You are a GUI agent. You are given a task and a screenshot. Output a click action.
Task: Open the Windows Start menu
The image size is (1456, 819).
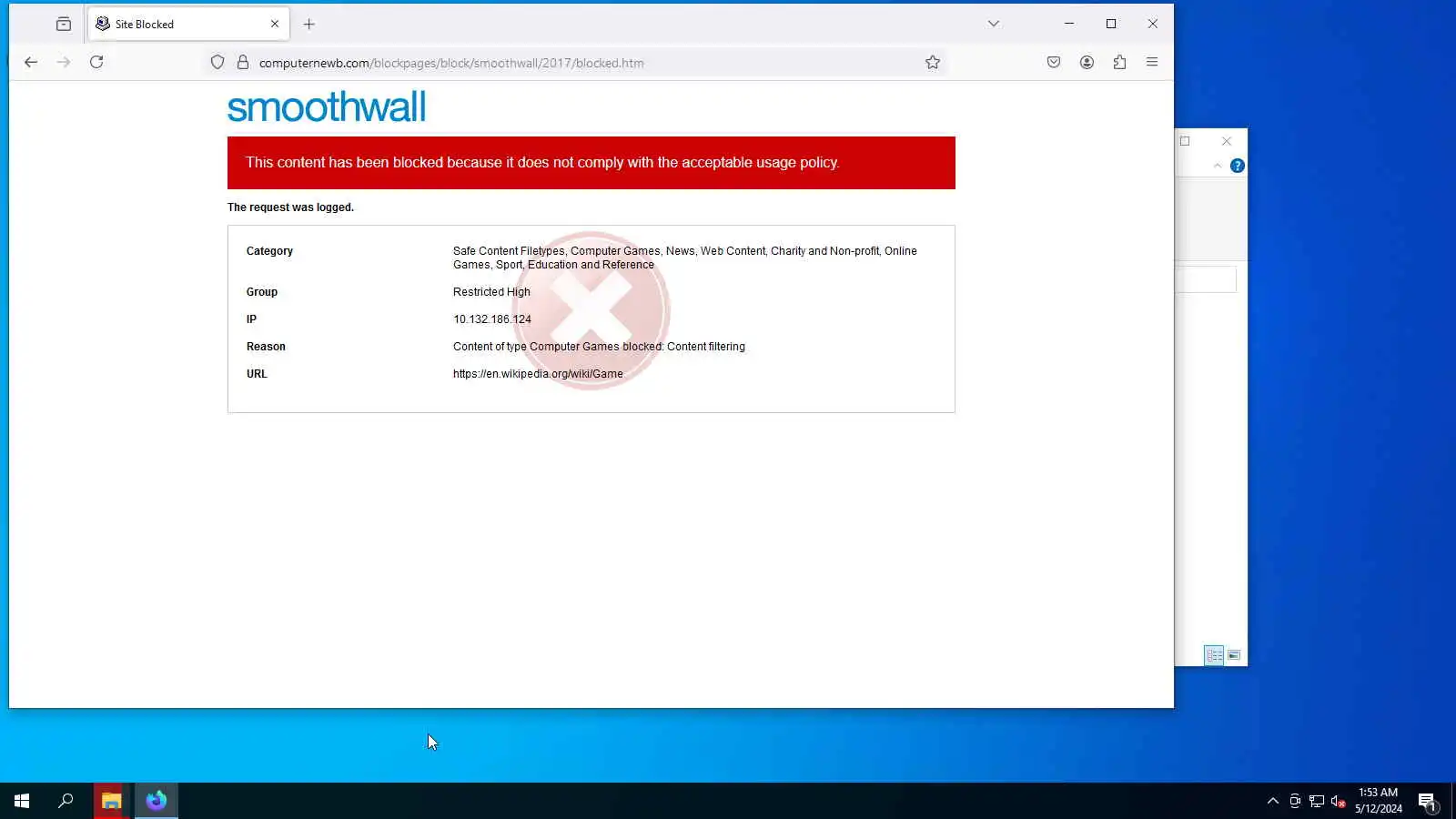pyautogui.click(x=22, y=801)
